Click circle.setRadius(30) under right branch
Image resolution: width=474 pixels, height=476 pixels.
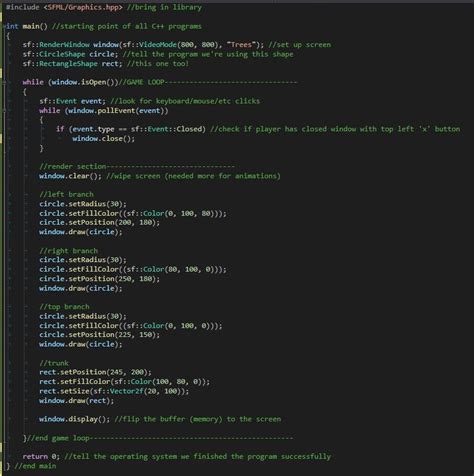coord(83,260)
